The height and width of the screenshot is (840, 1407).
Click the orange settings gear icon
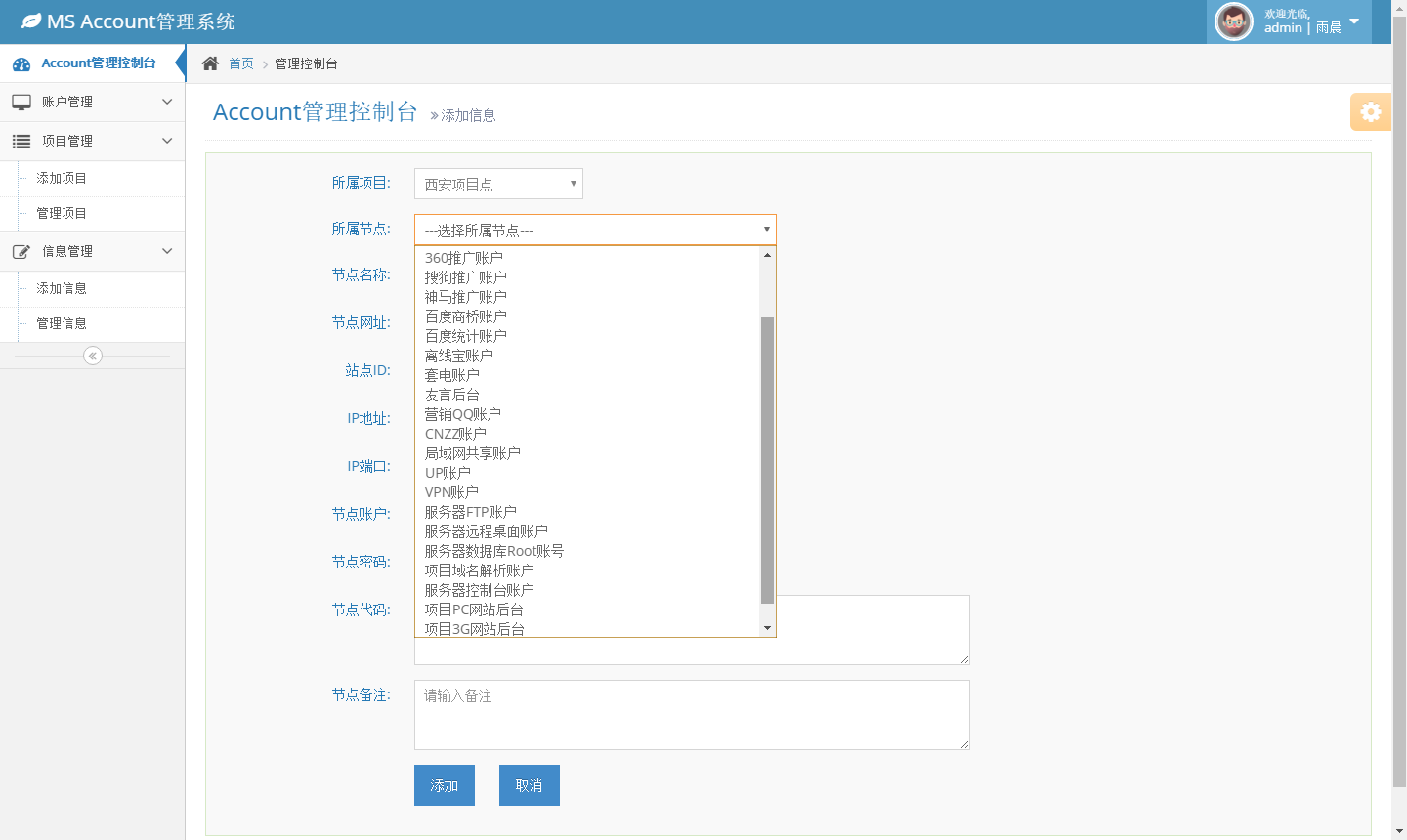point(1370,111)
